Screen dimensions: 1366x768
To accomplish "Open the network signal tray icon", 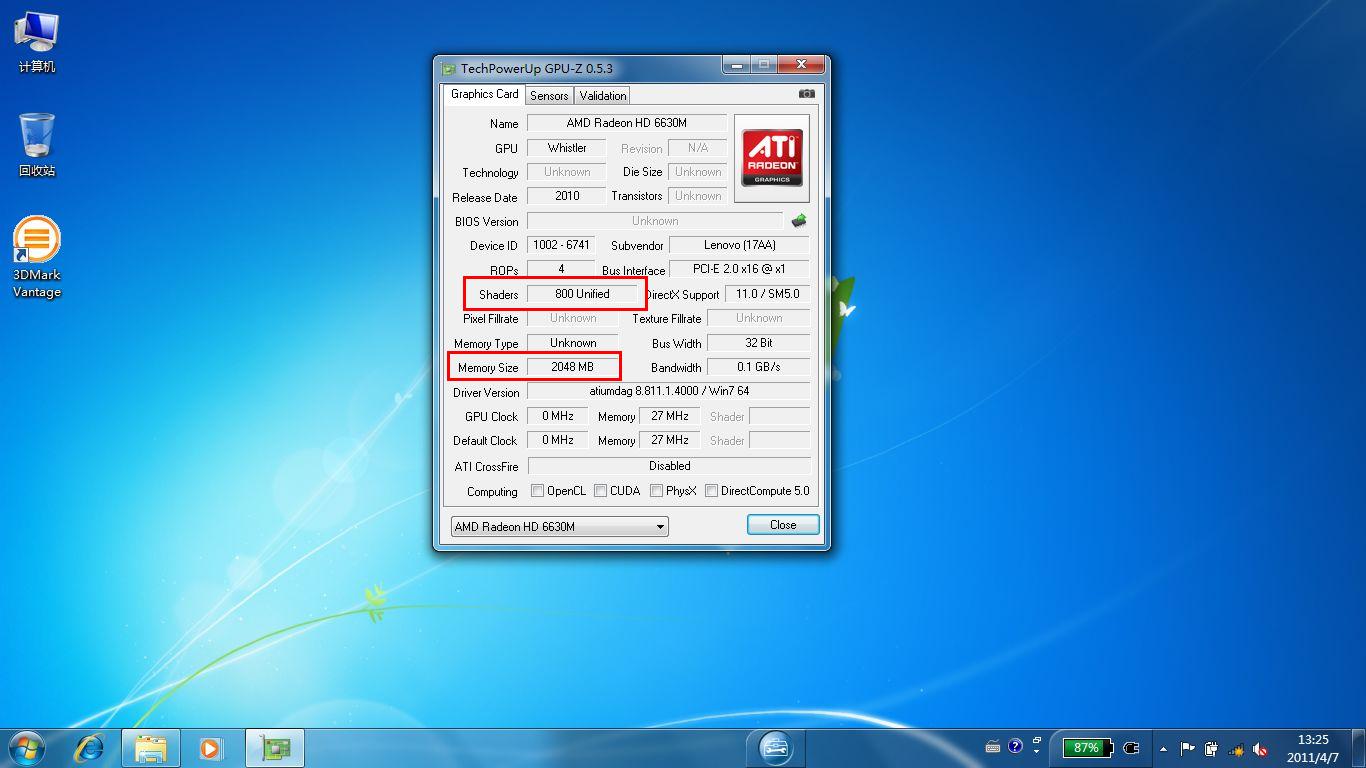I will point(1236,749).
